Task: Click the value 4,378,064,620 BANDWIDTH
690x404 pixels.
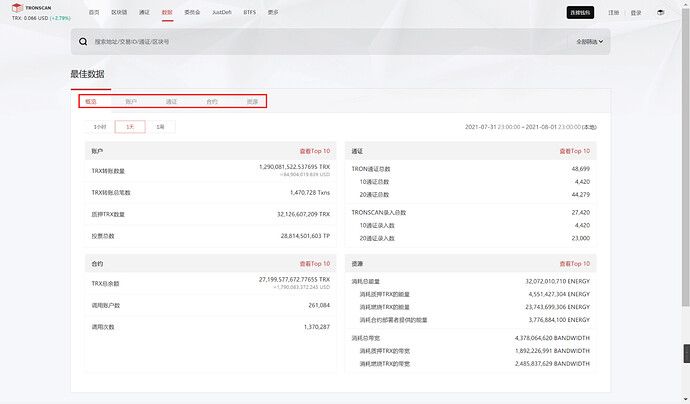Action: 552,338
